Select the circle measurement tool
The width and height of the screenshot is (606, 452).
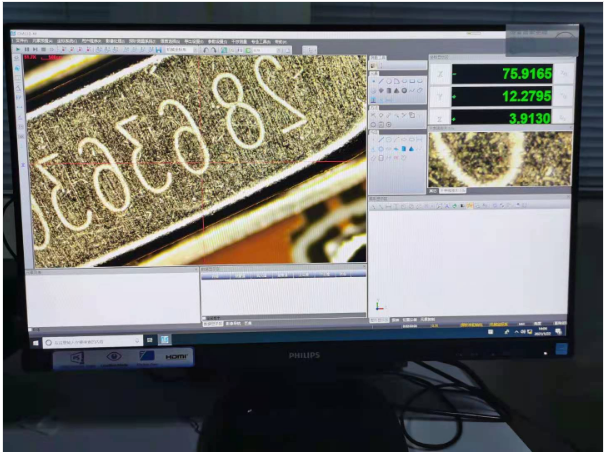click(x=390, y=81)
